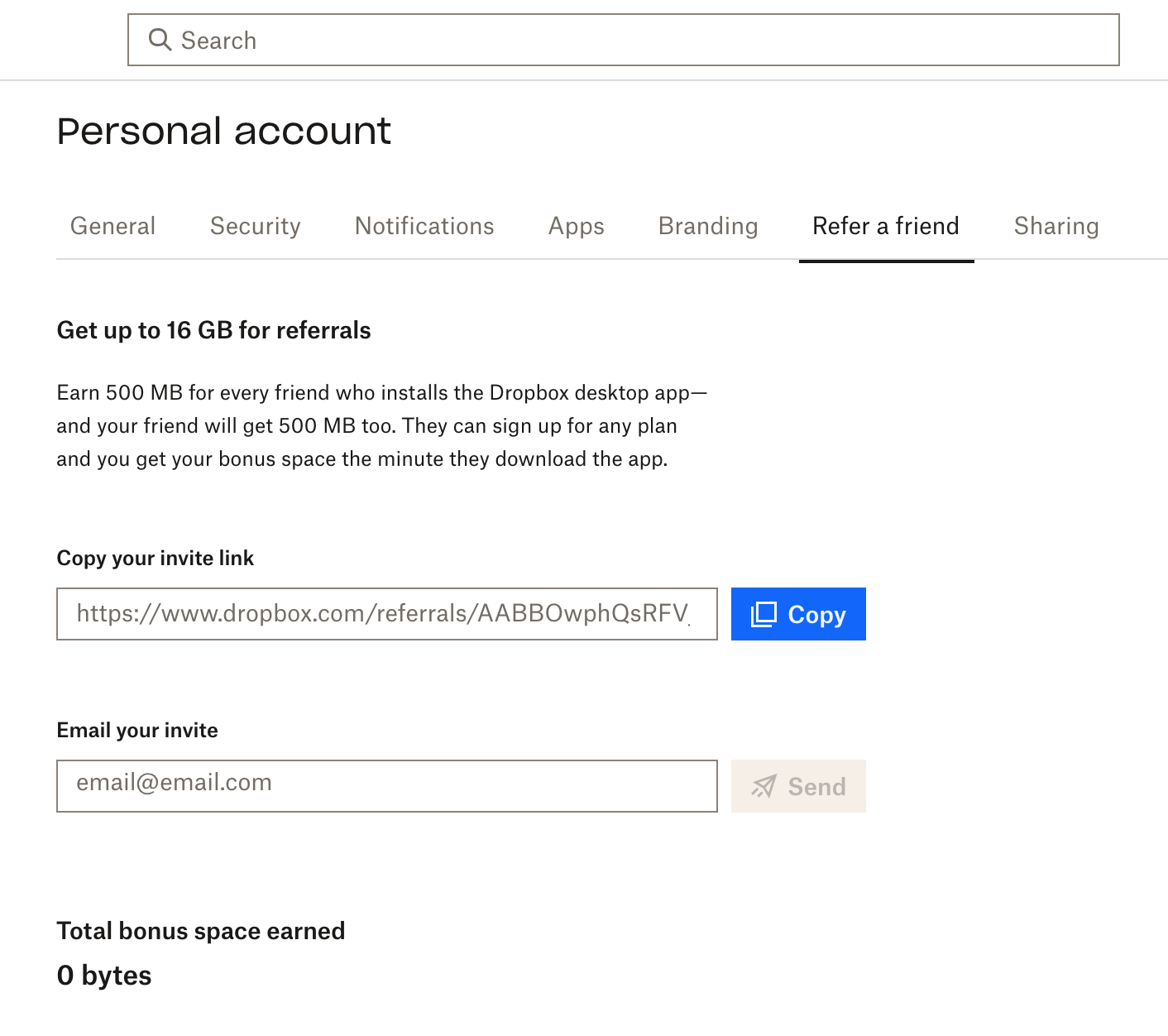
Task: Click the email@email.com input field
Action: coord(385,786)
